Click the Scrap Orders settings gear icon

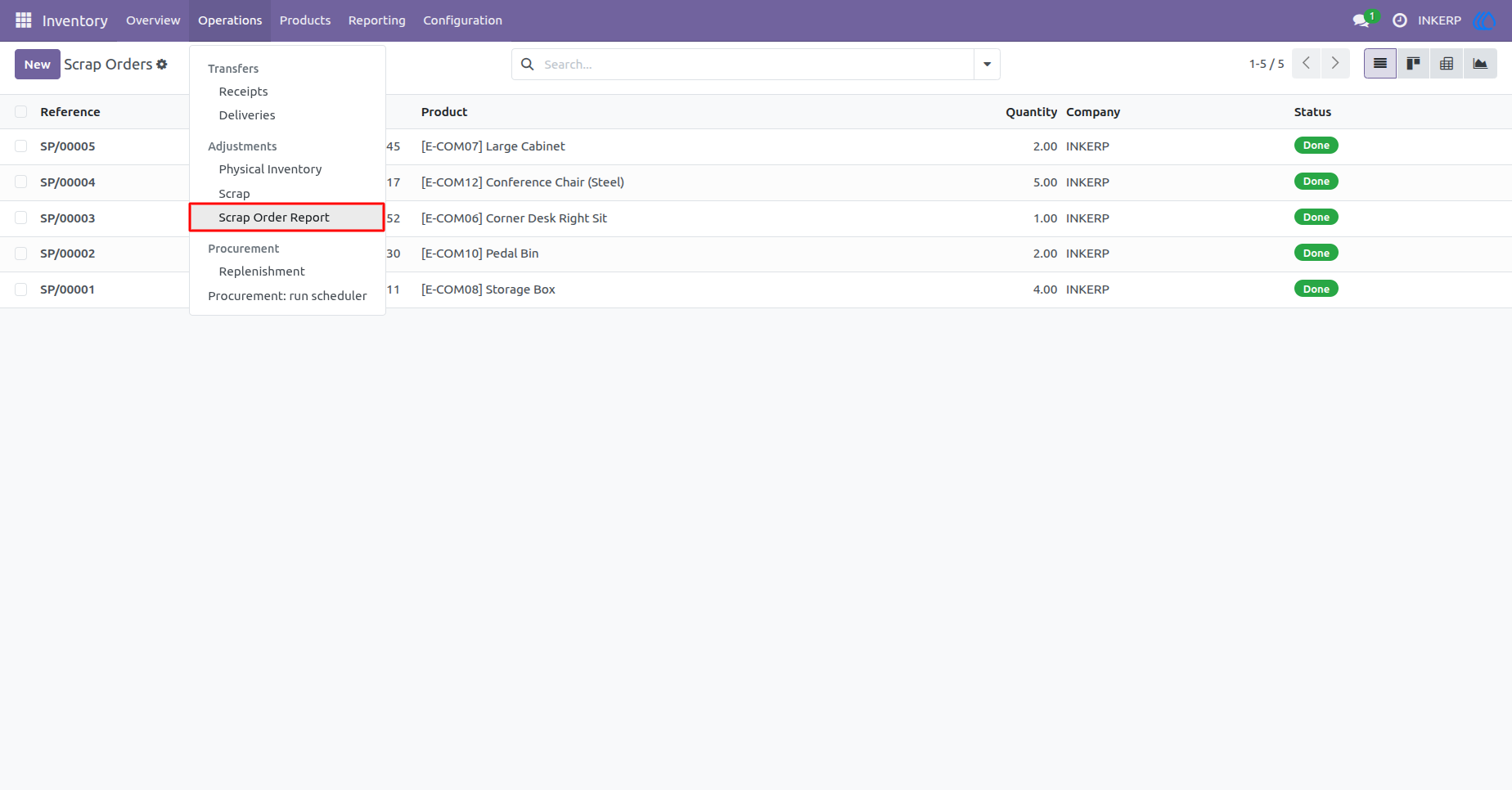click(x=162, y=64)
